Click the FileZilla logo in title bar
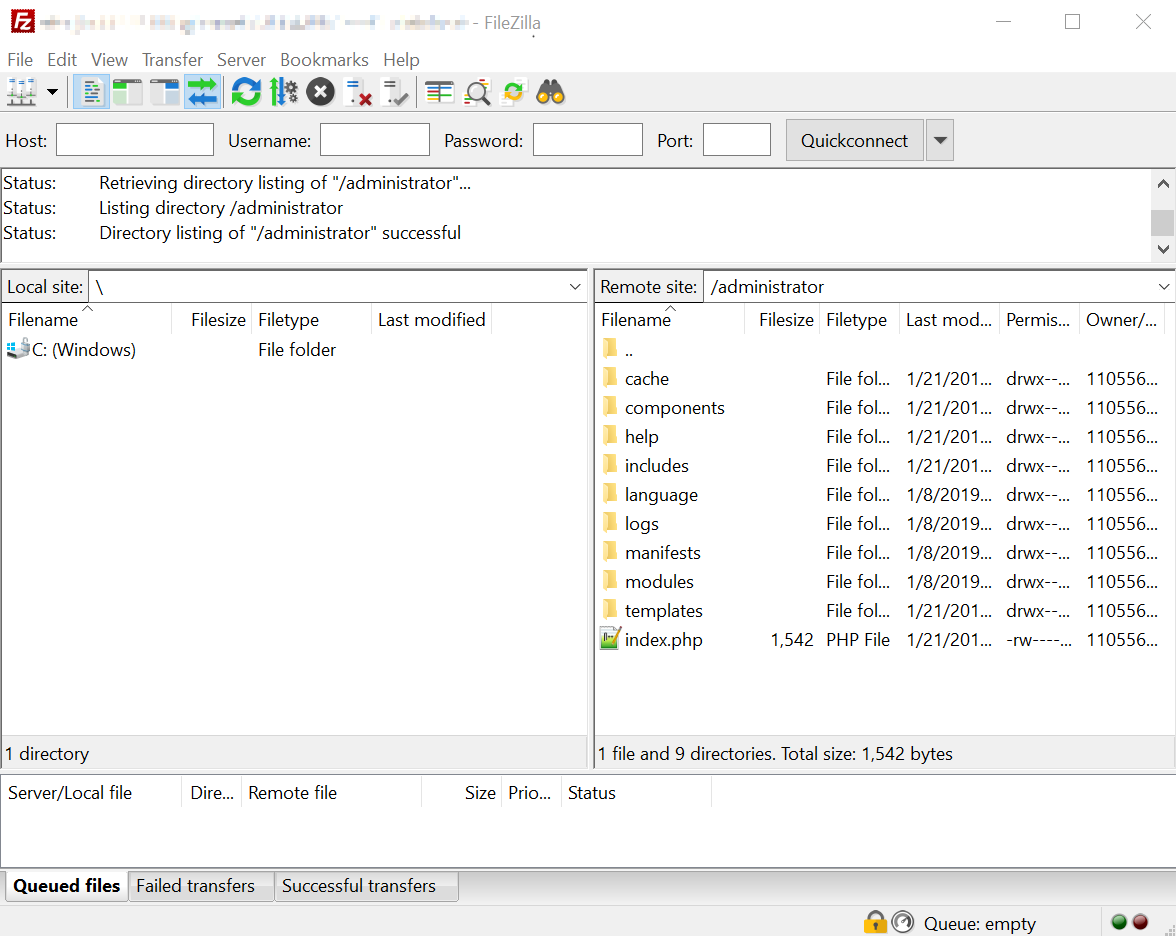1176x936 pixels. click(22, 21)
